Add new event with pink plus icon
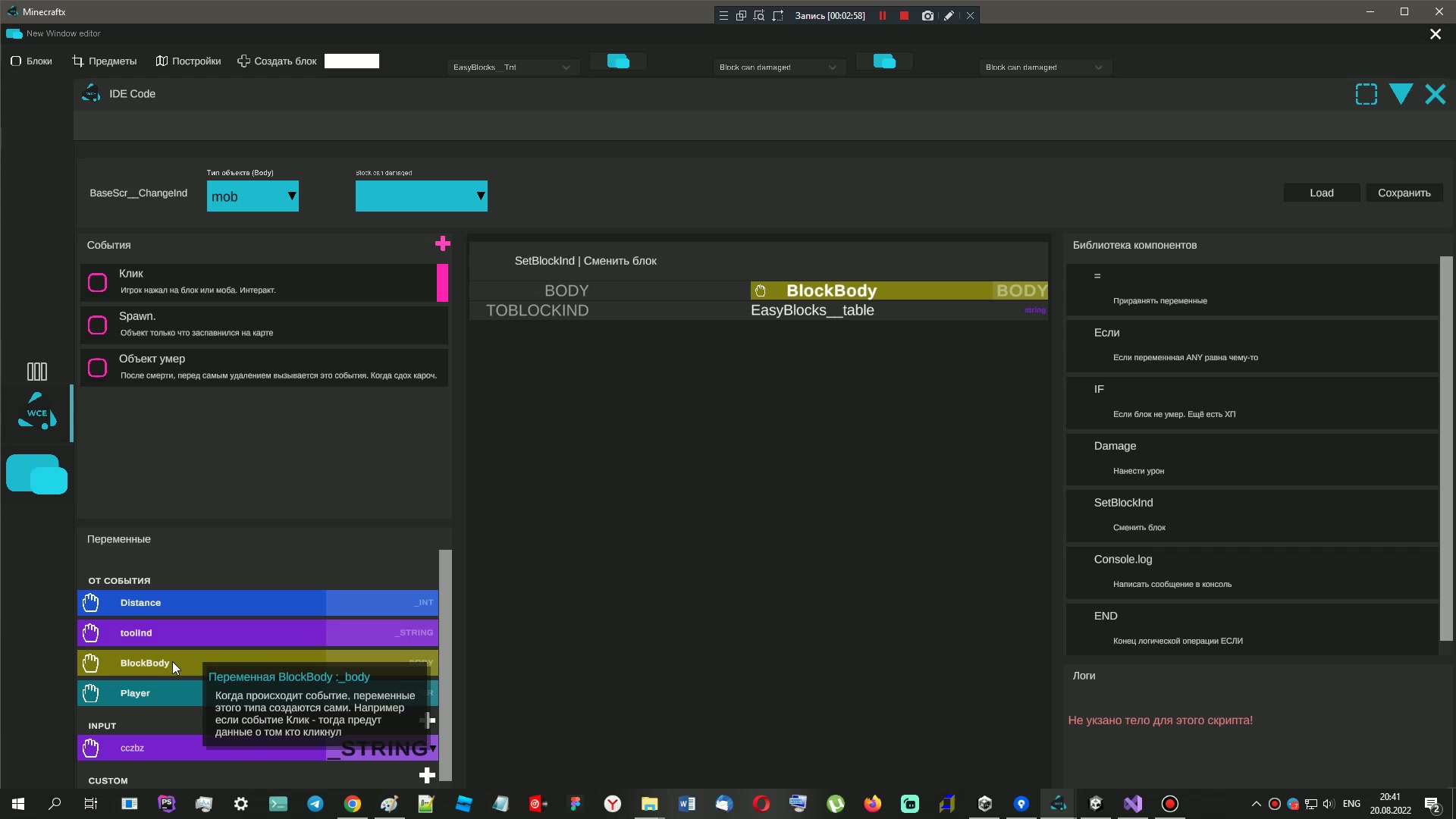This screenshot has width=1456, height=819. [443, 243]
